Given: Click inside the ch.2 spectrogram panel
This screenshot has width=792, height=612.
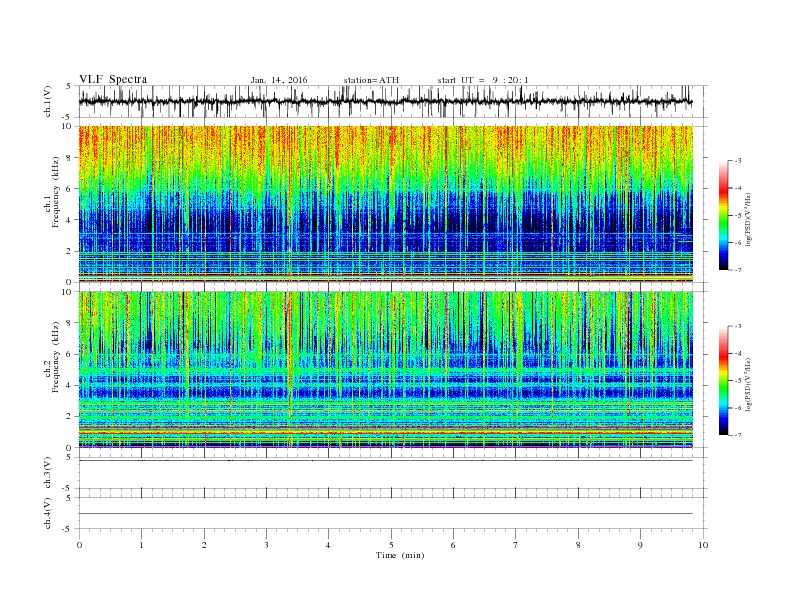Looking at the screenshot, I should [386, 369].
